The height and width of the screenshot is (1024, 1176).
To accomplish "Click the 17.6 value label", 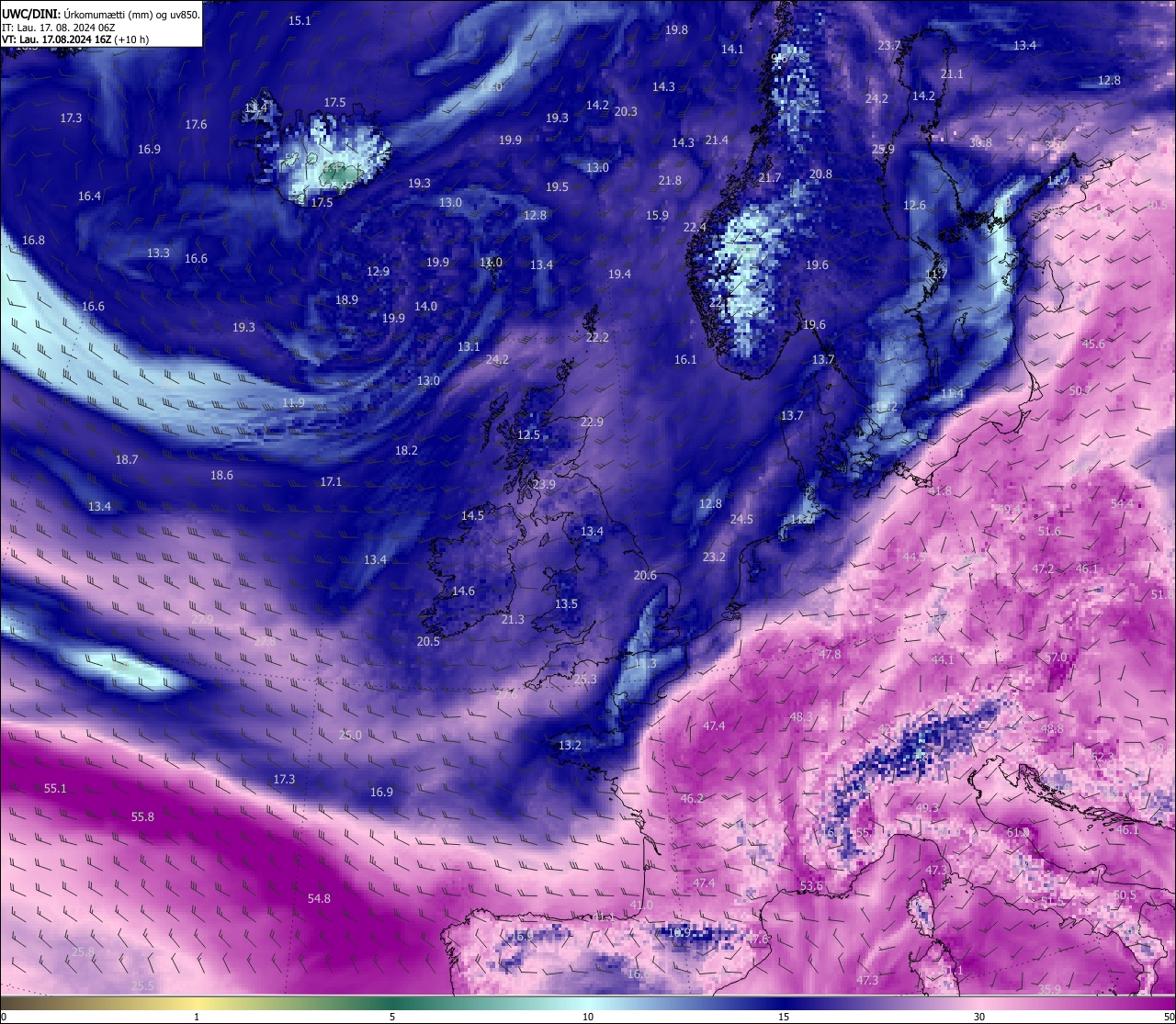I will 196,124.
